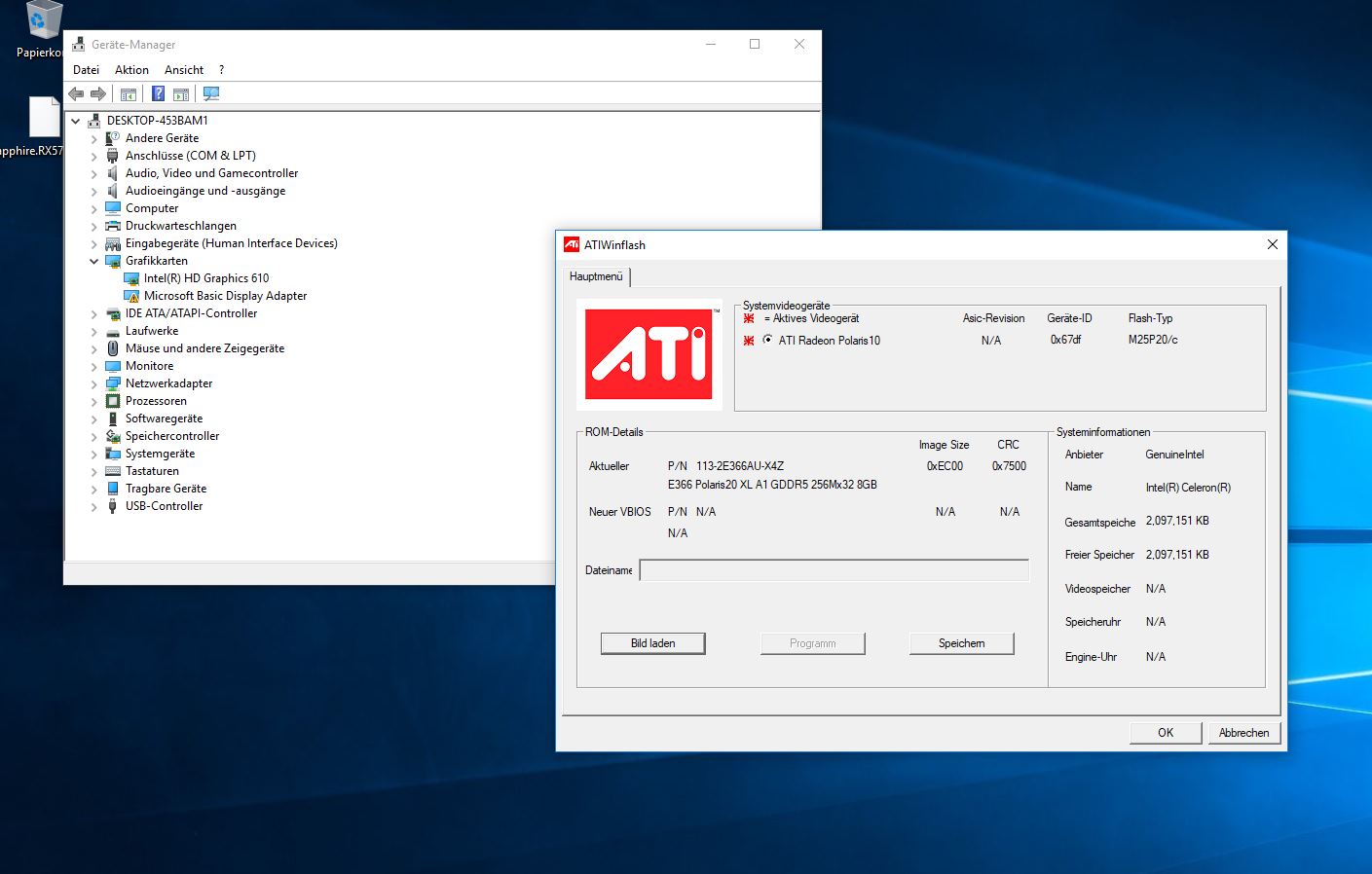The width and height of the screenshot is (1372, 874).
Task: Expand the USB-Controller category
Action: click(x=94, y=507)
